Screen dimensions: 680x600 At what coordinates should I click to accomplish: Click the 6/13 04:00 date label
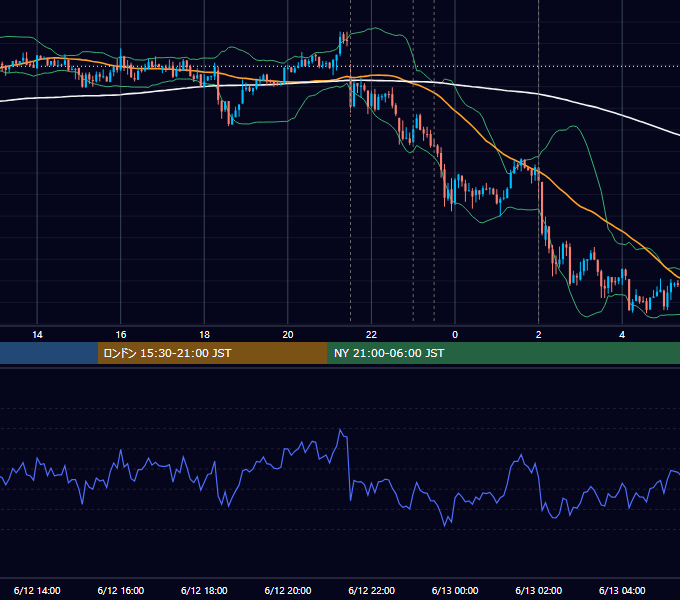click(x=622, y=590)
